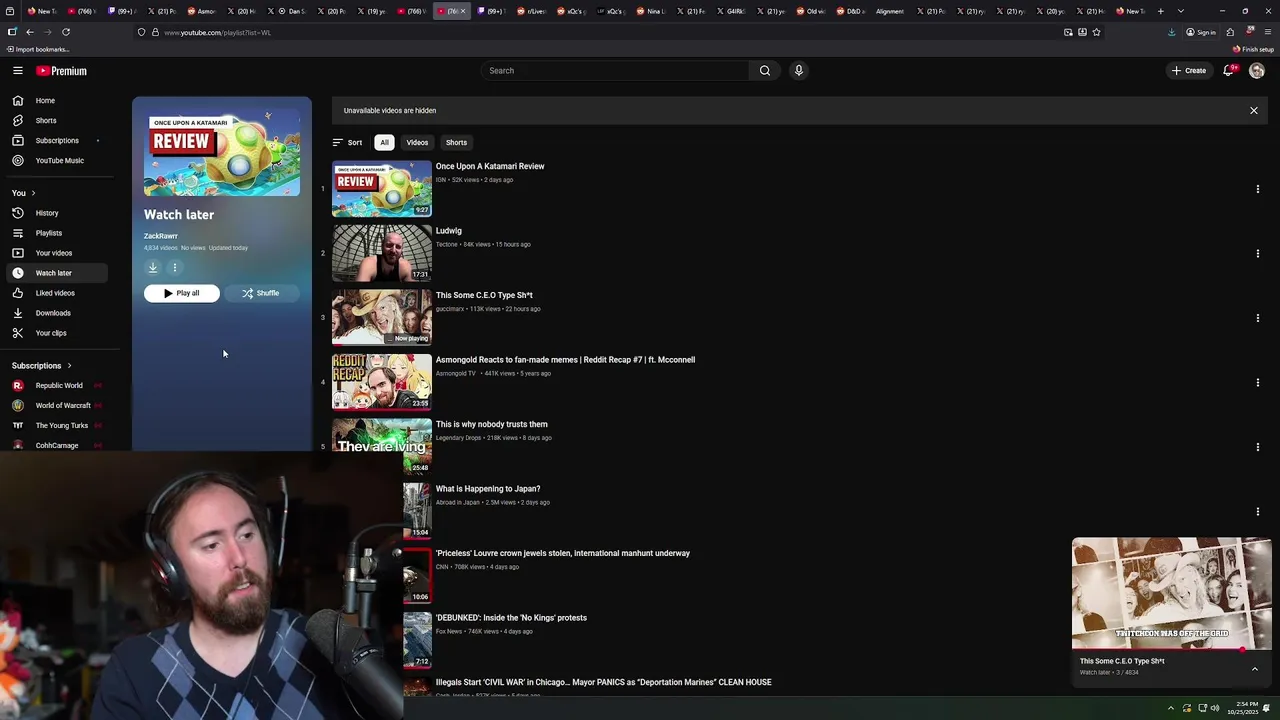
Task: Click Asmongold TV channel name
Action: (x=456, y=373)
